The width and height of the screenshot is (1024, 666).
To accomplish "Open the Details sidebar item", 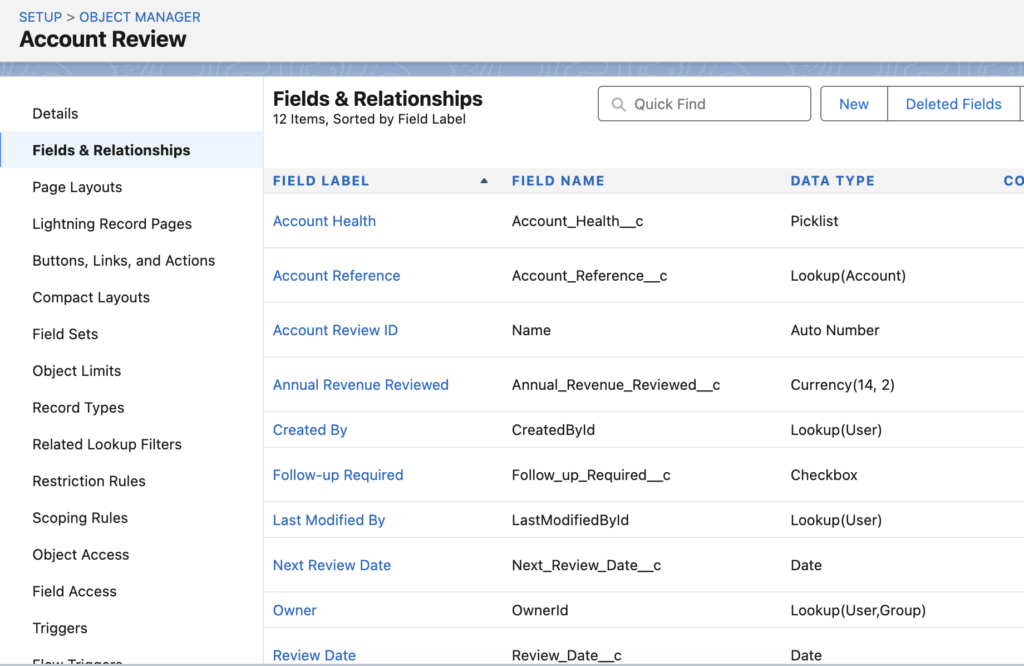I will (x=56, y=114).
